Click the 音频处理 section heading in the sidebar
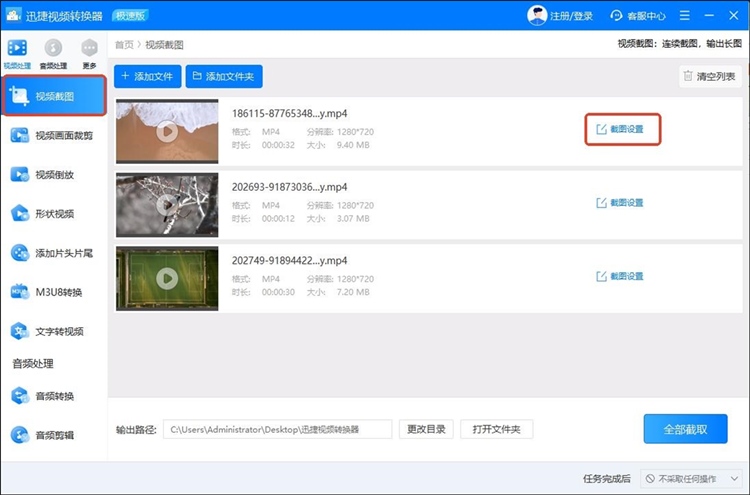750x495 pixels. click(33, 364)
